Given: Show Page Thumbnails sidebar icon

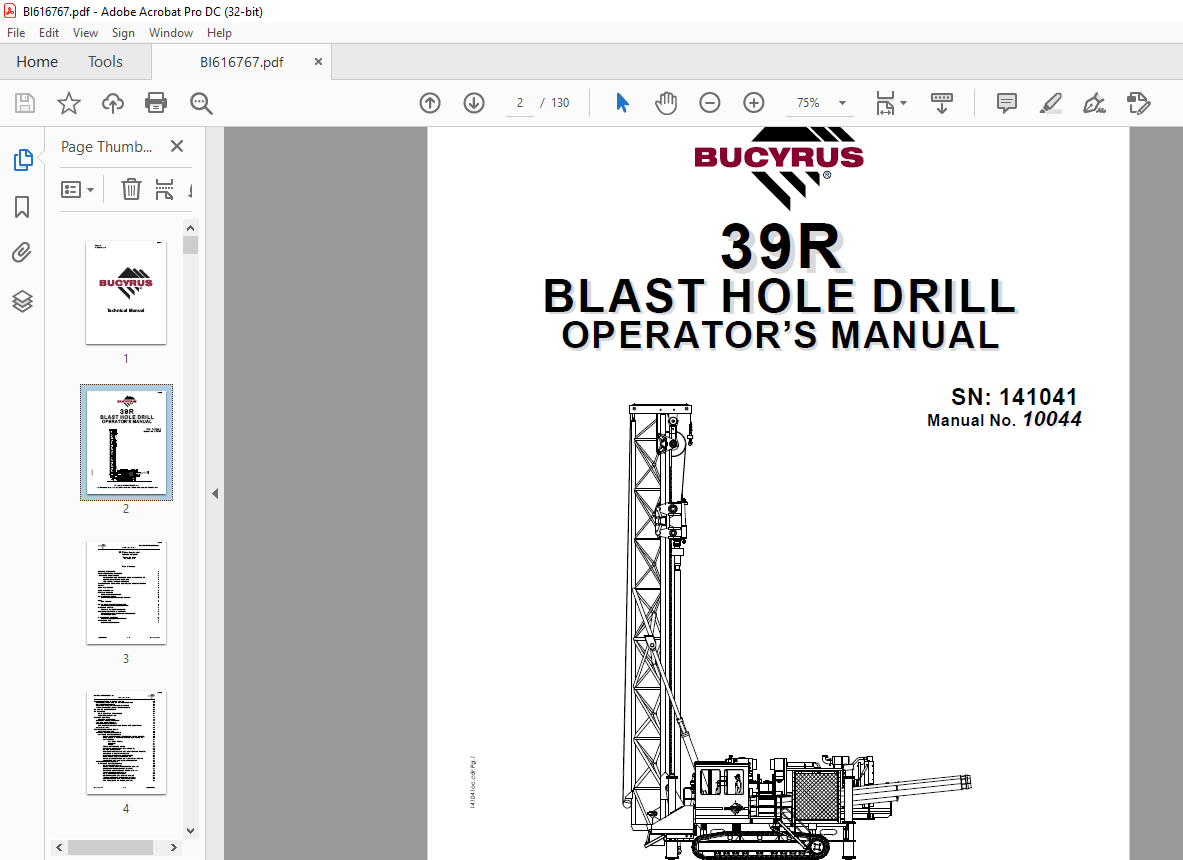Looking at the screenshot, I should (x=23, y=160).
